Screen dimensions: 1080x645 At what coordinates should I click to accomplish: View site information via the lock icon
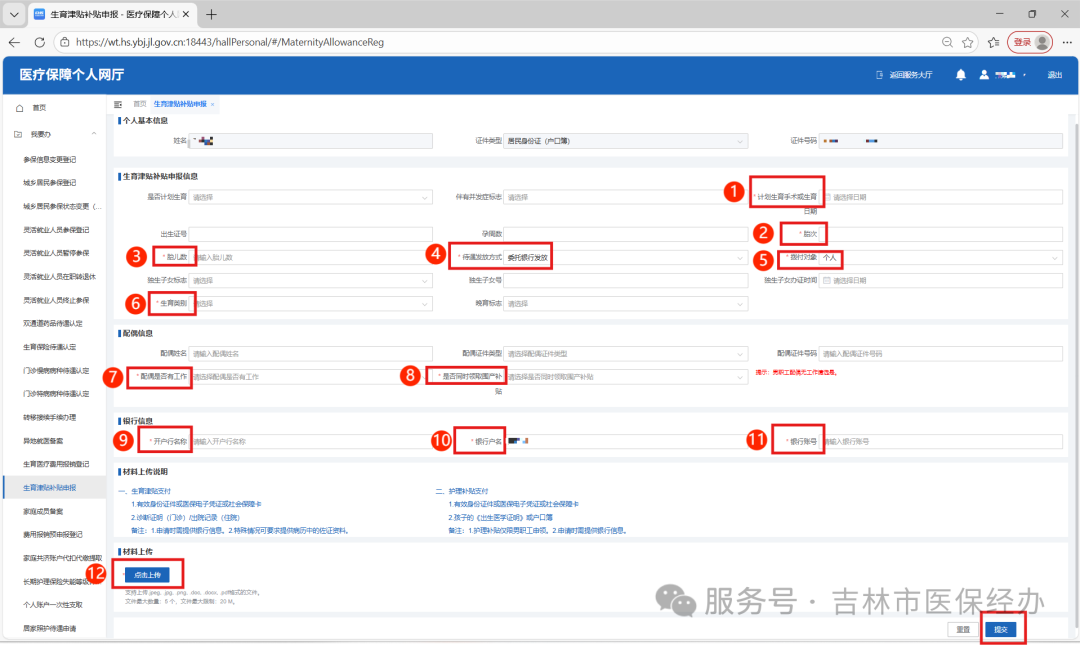[65, 42]
